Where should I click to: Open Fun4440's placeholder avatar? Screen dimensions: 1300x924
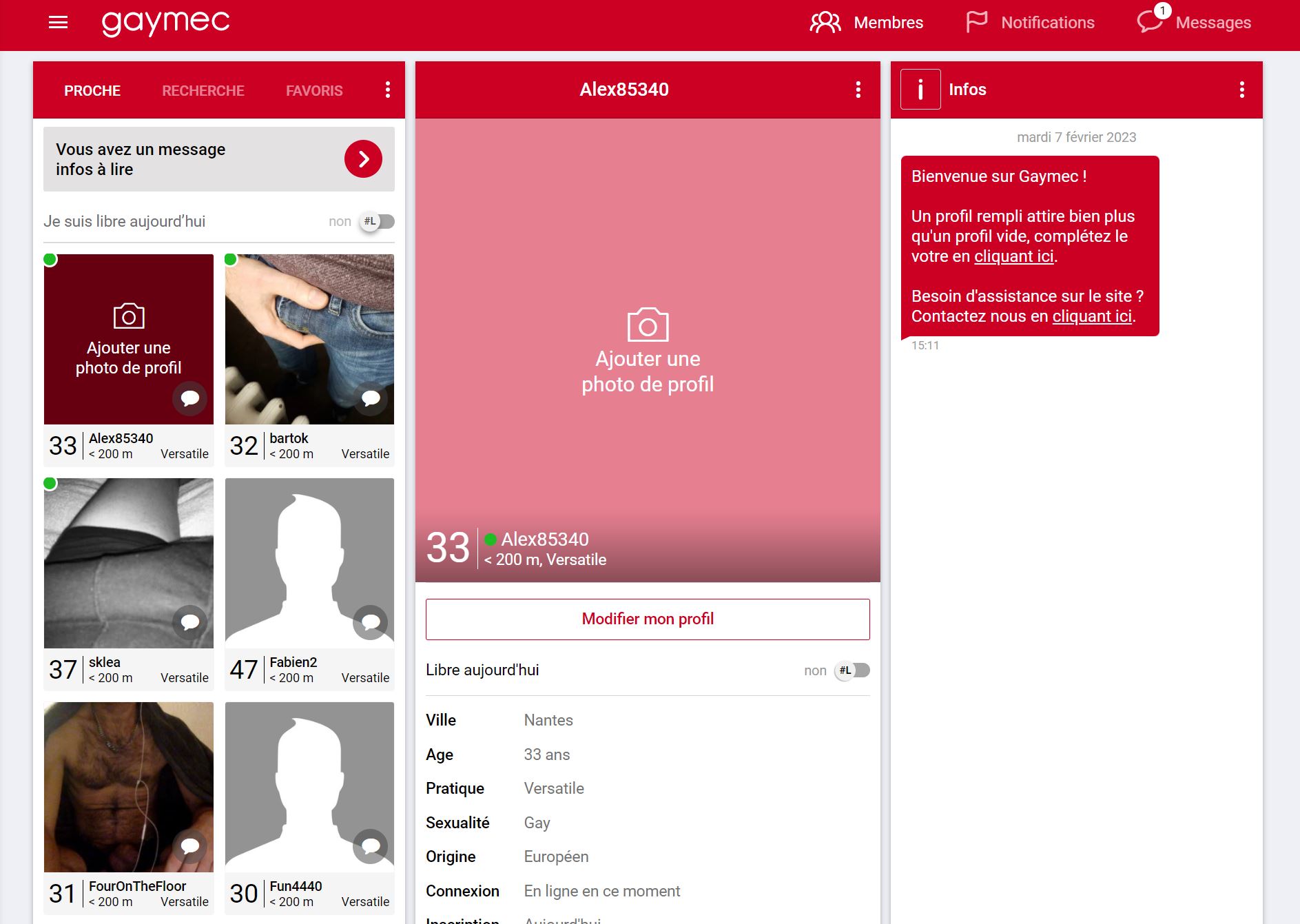coord(310,787)
